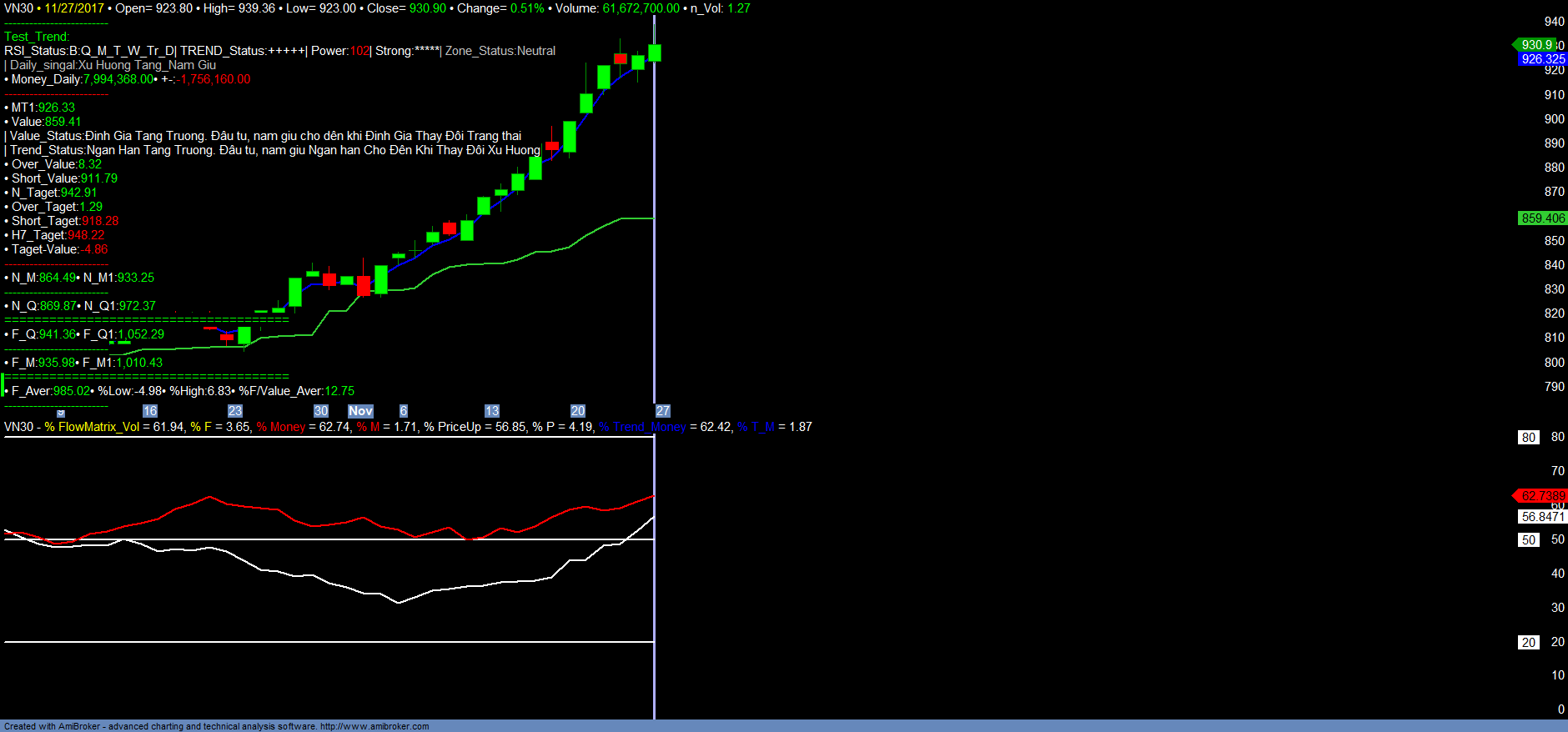Select the blue "% Trend_Money" indicator label

click(x=642, y=427)
